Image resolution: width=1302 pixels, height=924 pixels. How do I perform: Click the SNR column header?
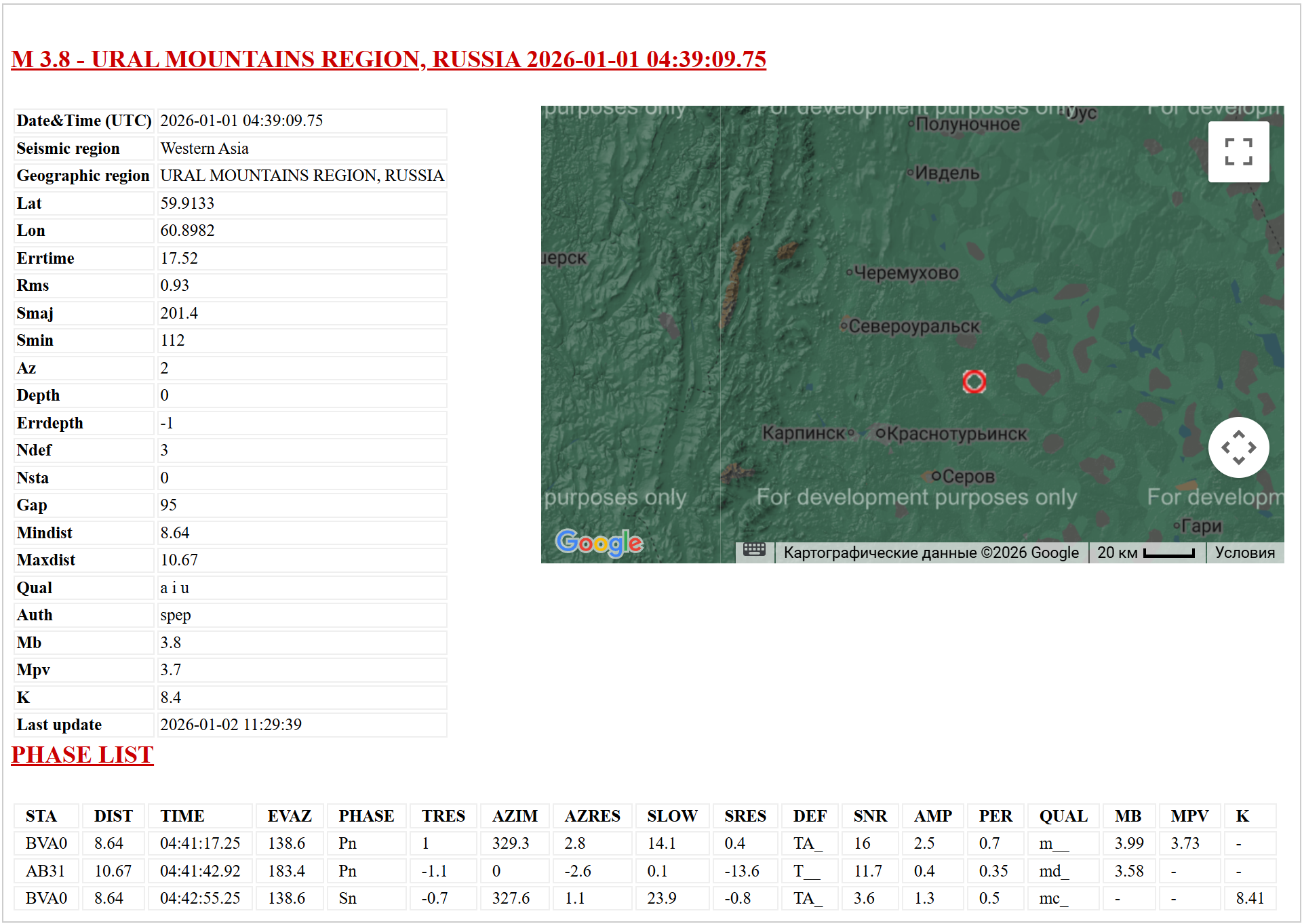tap(870, 816)
